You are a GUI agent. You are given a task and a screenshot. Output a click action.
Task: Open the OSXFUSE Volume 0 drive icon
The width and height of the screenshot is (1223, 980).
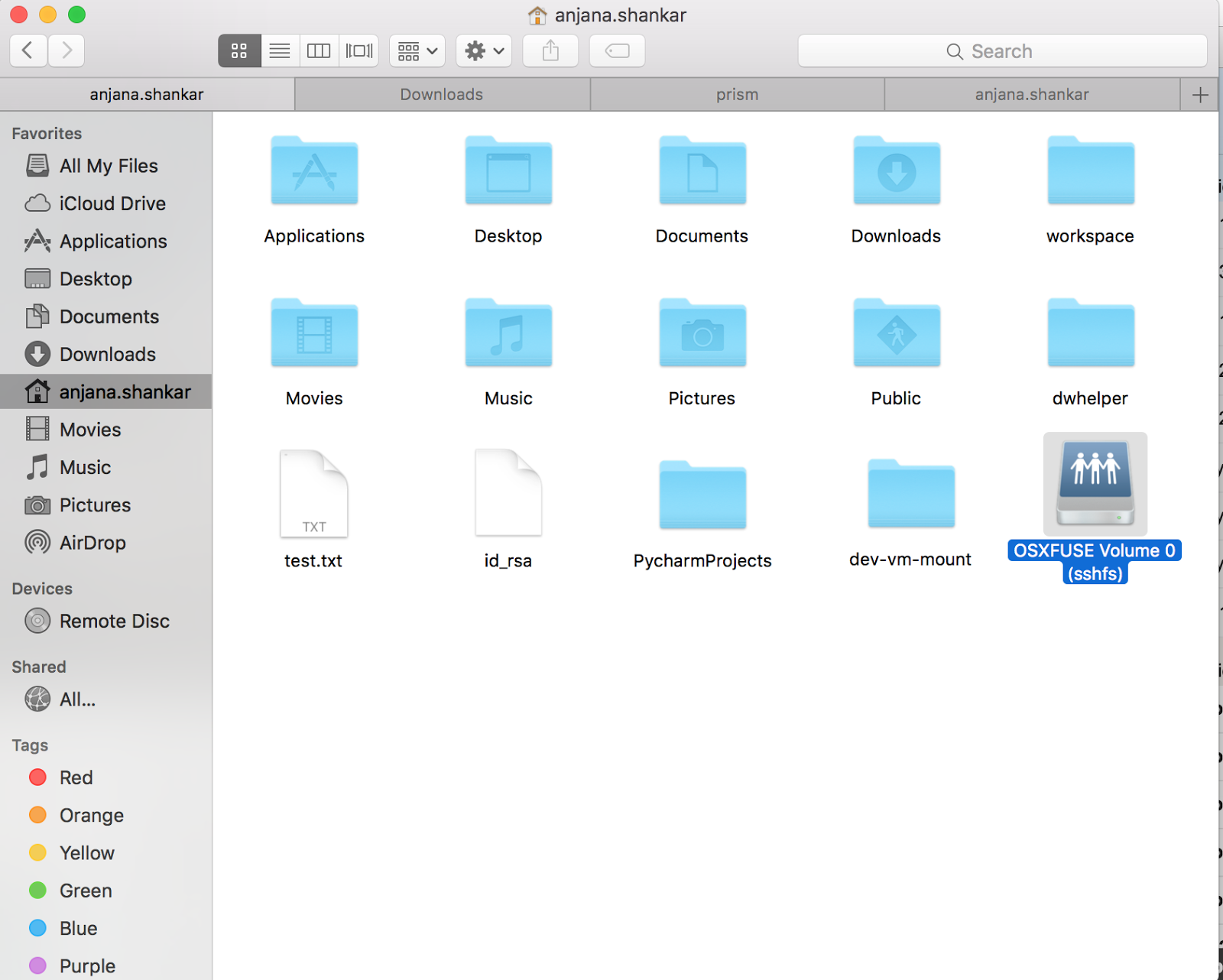pyautogui.click(x=1095, y=484)
